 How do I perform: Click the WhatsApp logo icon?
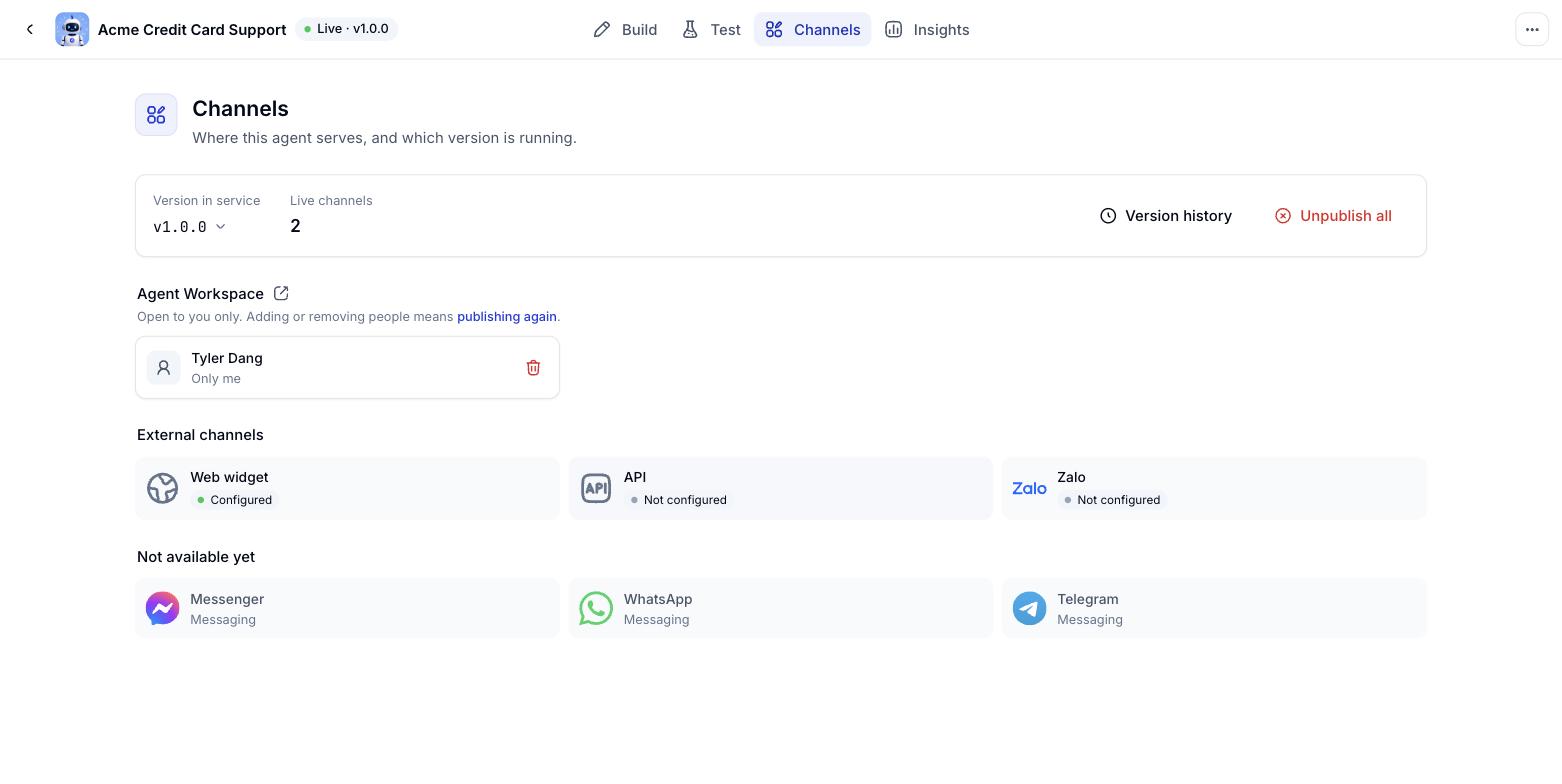[596, 608]
